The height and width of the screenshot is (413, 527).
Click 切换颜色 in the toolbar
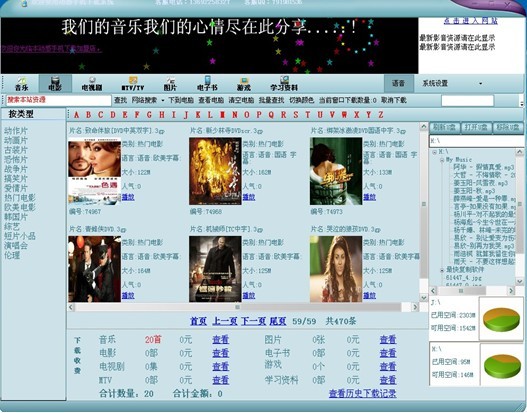coord(301,100)
